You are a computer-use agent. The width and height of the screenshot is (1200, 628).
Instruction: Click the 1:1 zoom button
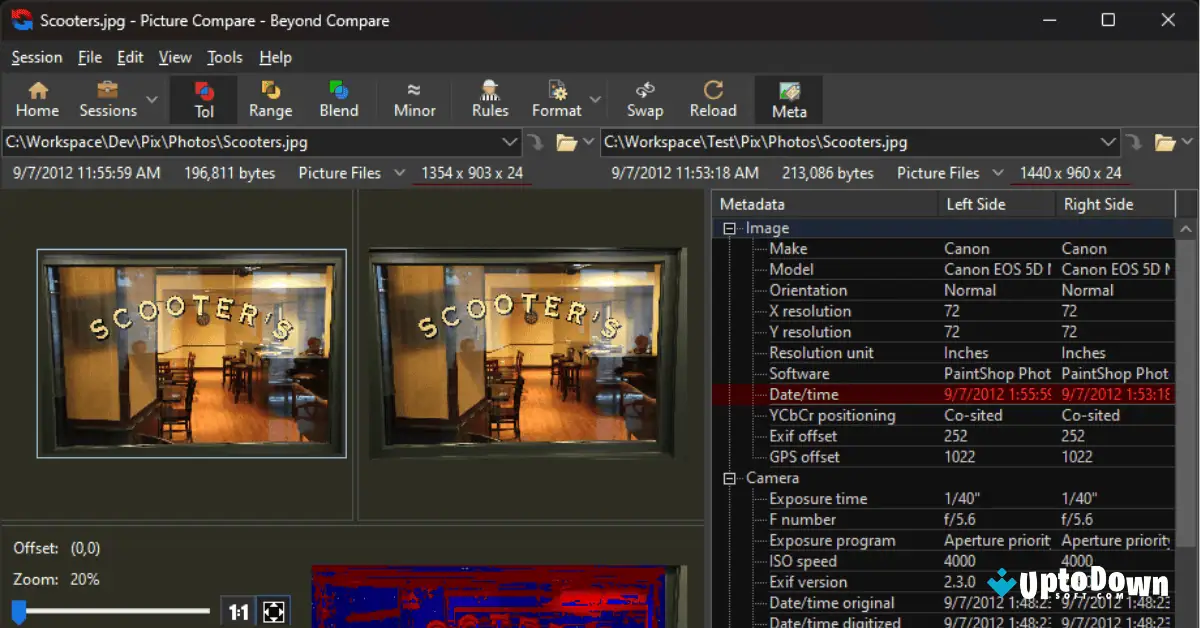(x=238, y=613)
